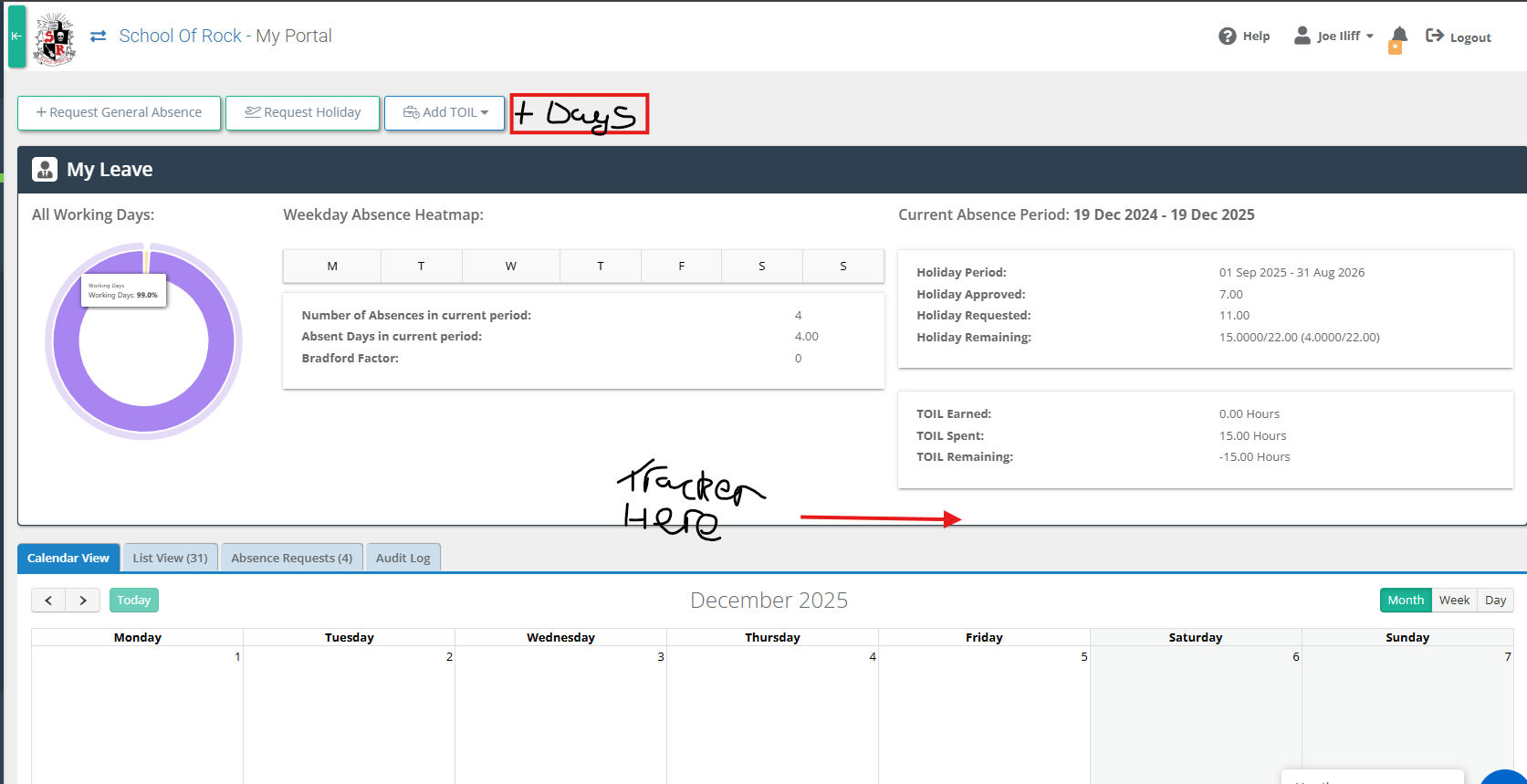Image resolution: width=1527 pixels, height=784 pixels.
Task: Switch calendar to Month view
Action: [1405, 600]
